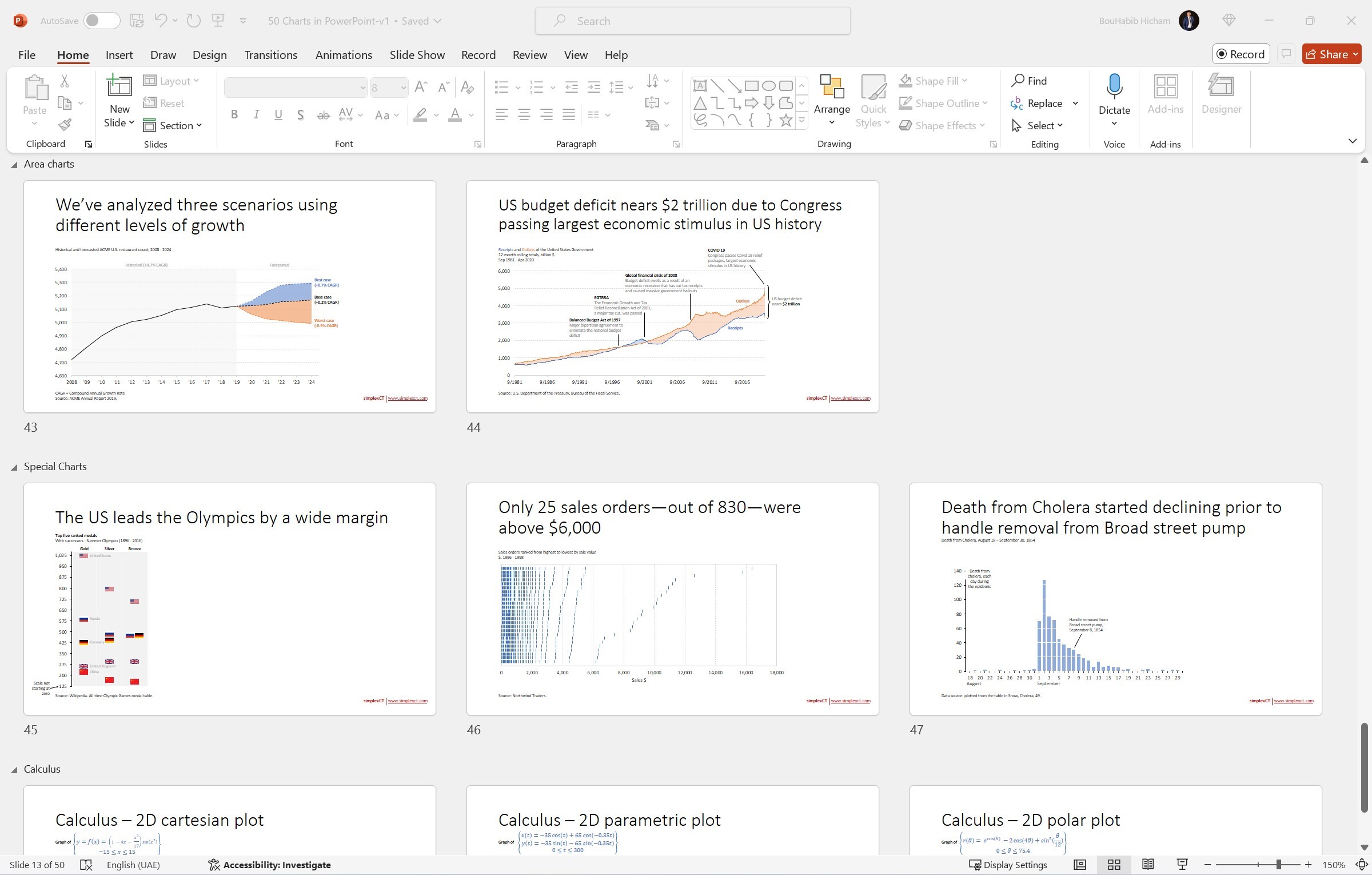
Task: Click Decrease List Level icon
Action: [571, 87]
